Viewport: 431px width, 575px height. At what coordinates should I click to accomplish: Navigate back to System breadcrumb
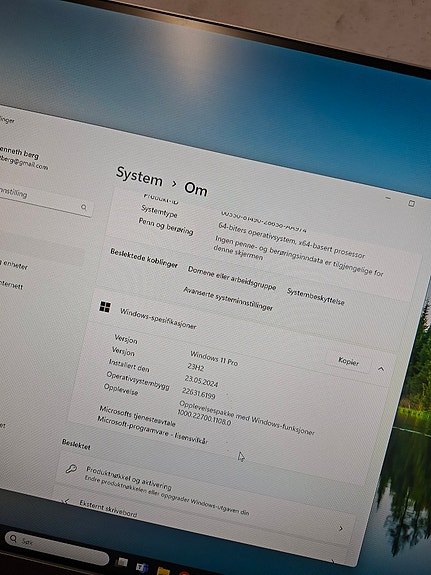tap(139, 176)
